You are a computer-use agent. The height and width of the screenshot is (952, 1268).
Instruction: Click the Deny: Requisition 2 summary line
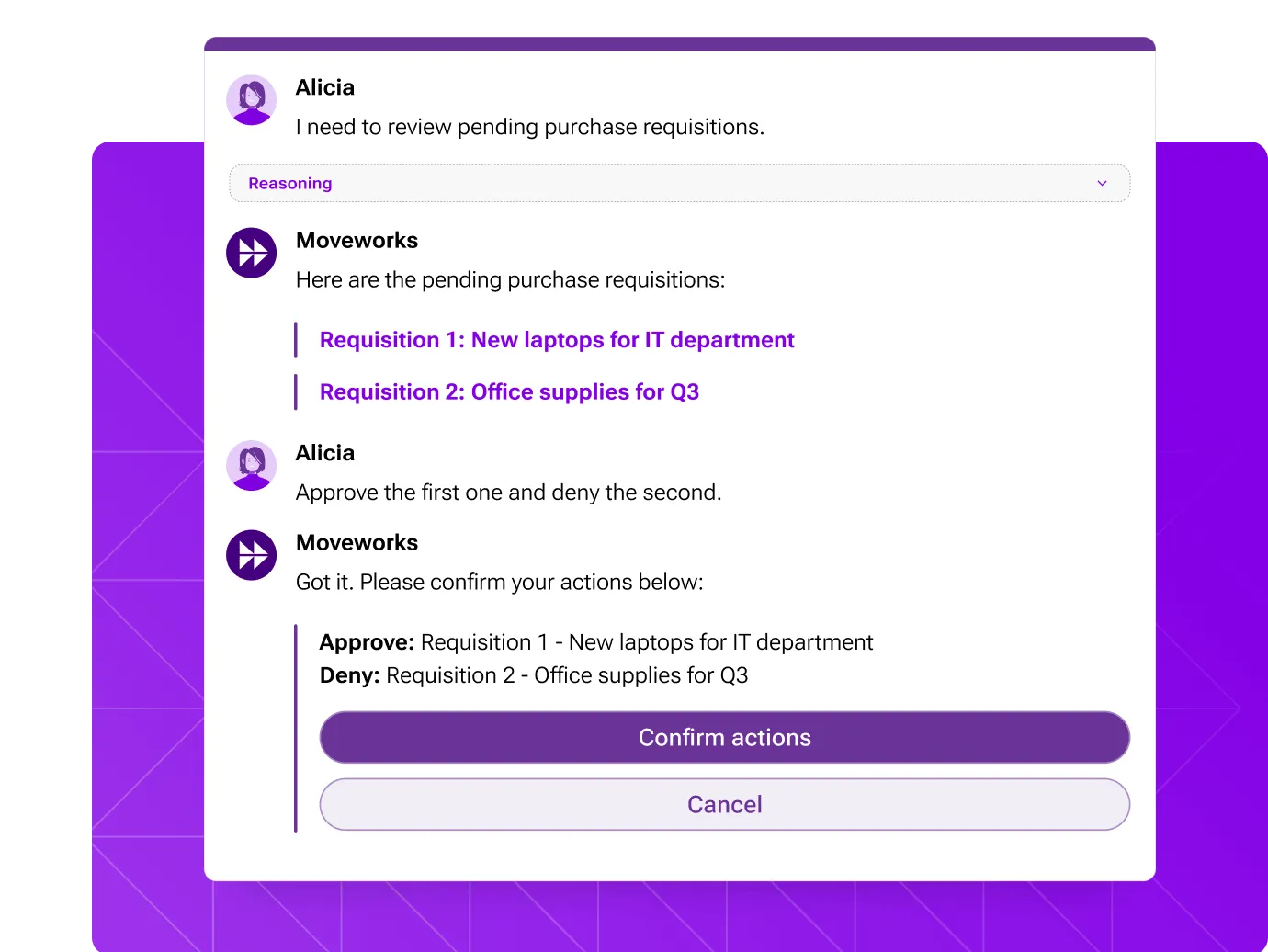click(x=534, y=675)
